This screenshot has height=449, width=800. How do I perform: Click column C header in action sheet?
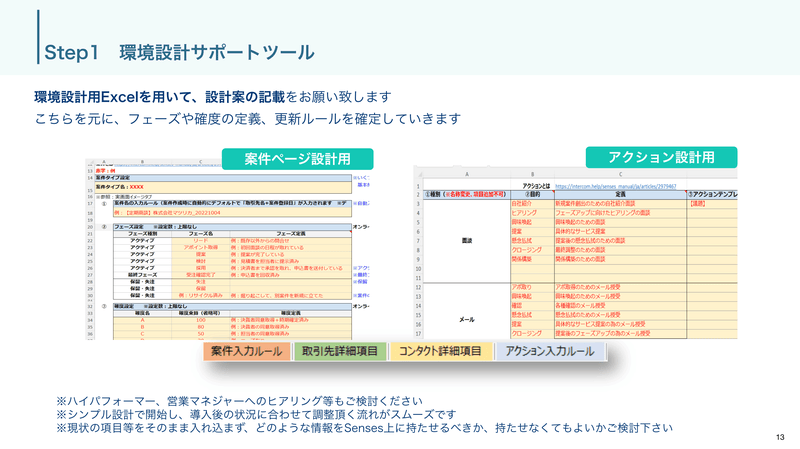(620, 174)
